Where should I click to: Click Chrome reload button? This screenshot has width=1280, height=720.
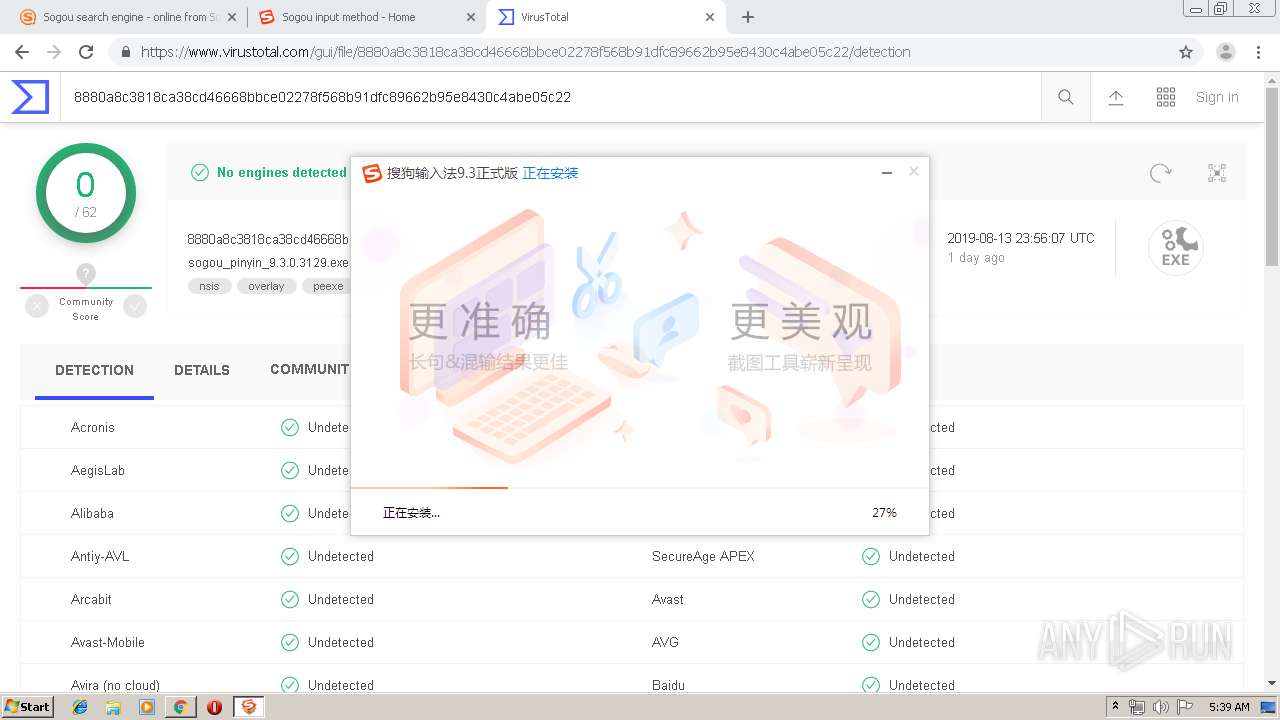pos(86,52)
